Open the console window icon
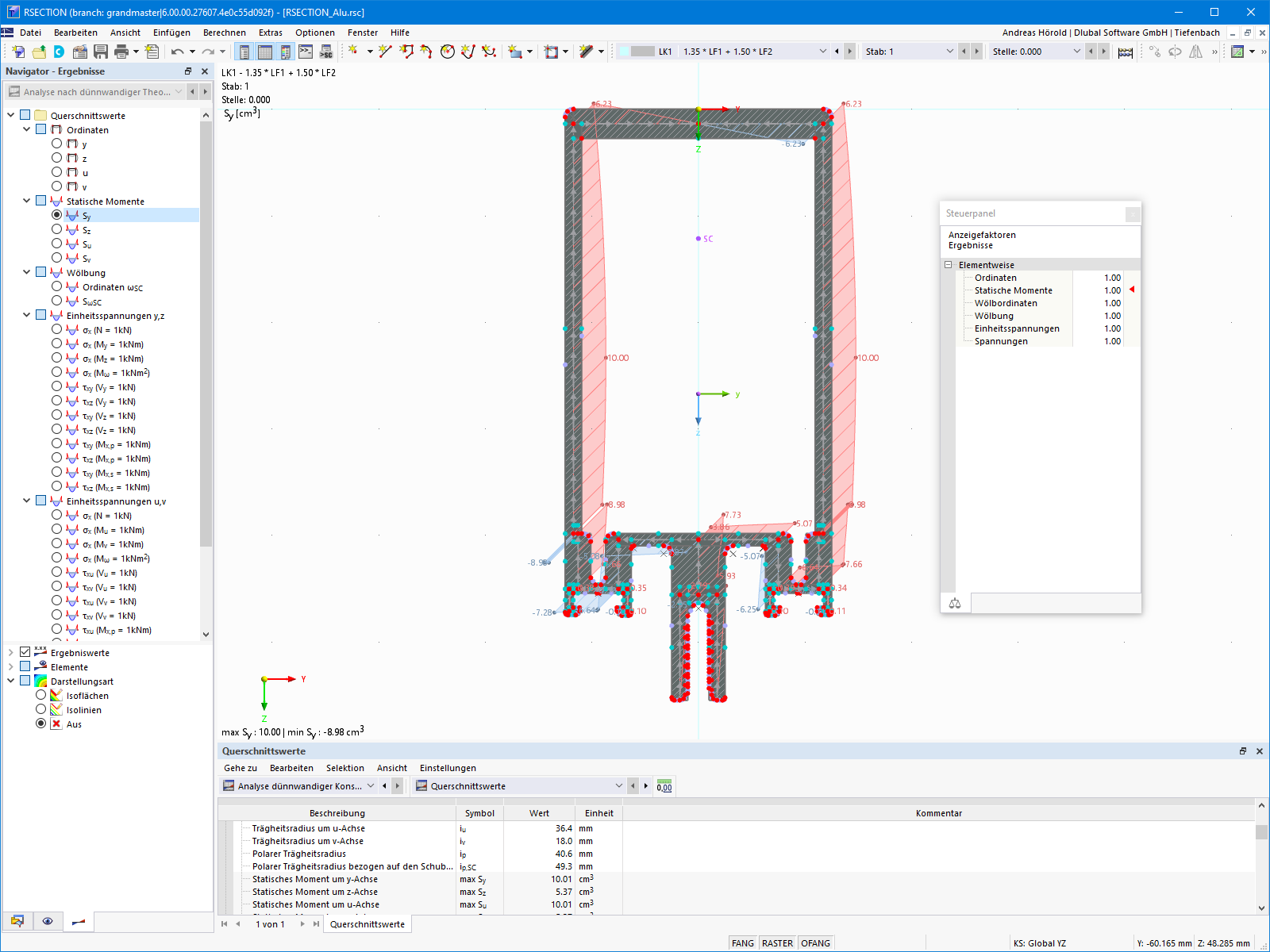 point(306,52)
